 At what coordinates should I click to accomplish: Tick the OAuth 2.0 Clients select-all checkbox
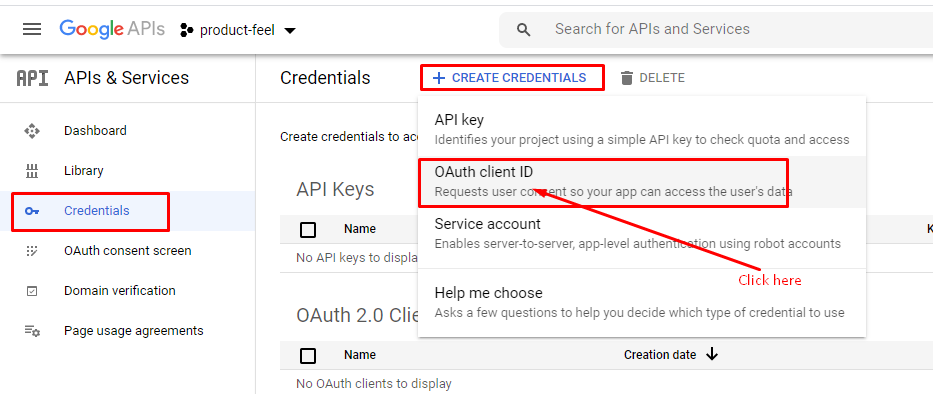pyautogui.click(x=308, y=356)
